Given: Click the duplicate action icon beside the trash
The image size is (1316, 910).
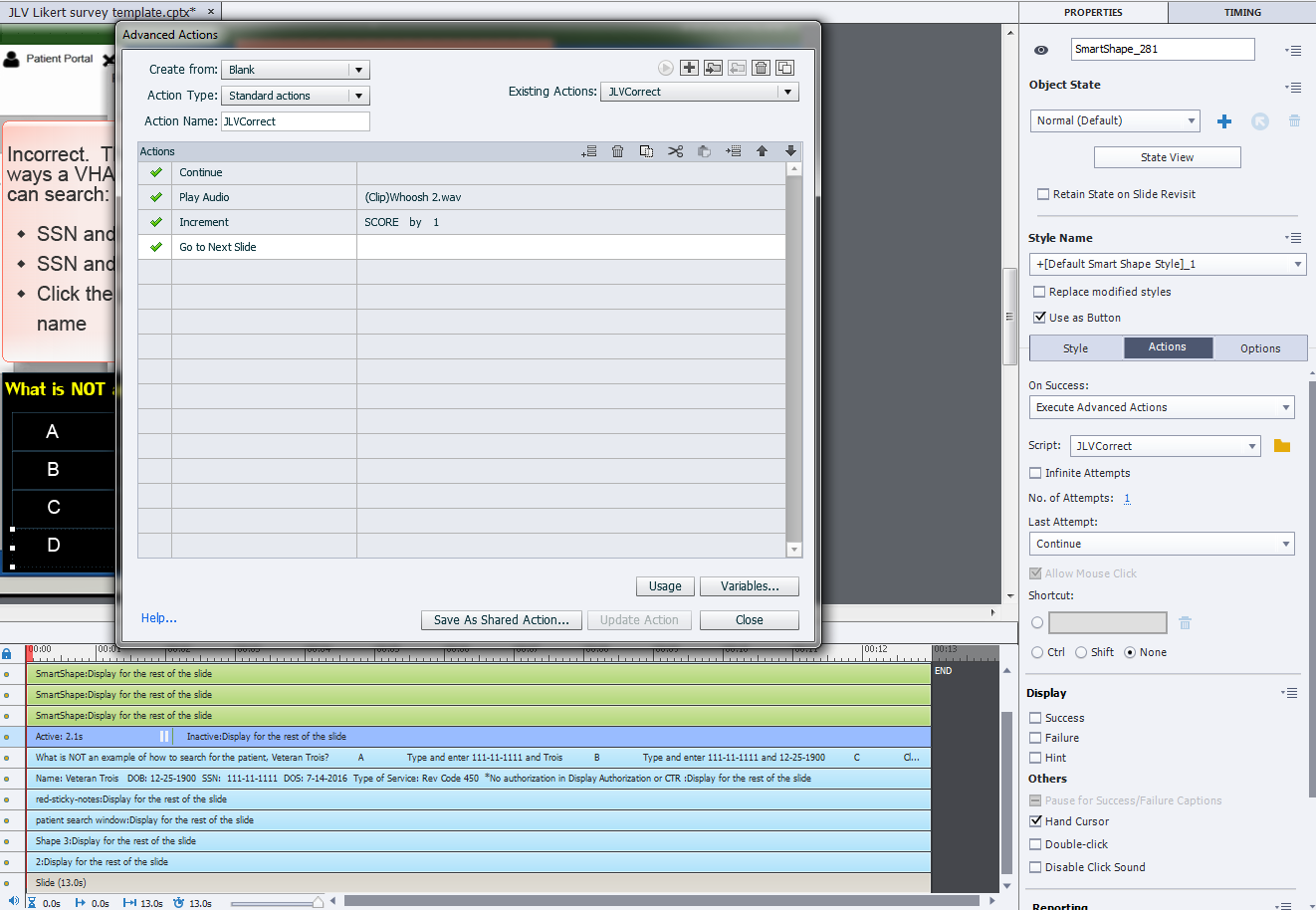Looking at the screenshot, I should pos(784,68).
